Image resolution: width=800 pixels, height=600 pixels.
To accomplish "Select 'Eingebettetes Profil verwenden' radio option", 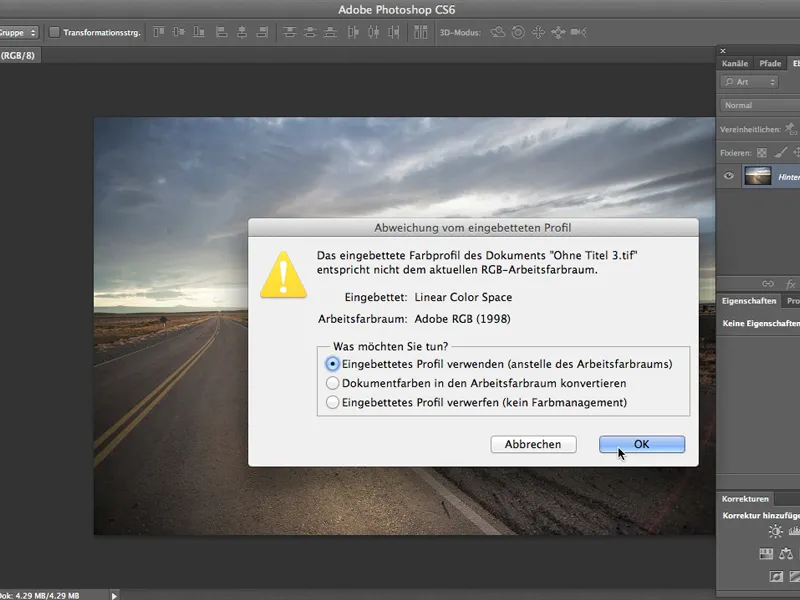I will click(332, 364).
